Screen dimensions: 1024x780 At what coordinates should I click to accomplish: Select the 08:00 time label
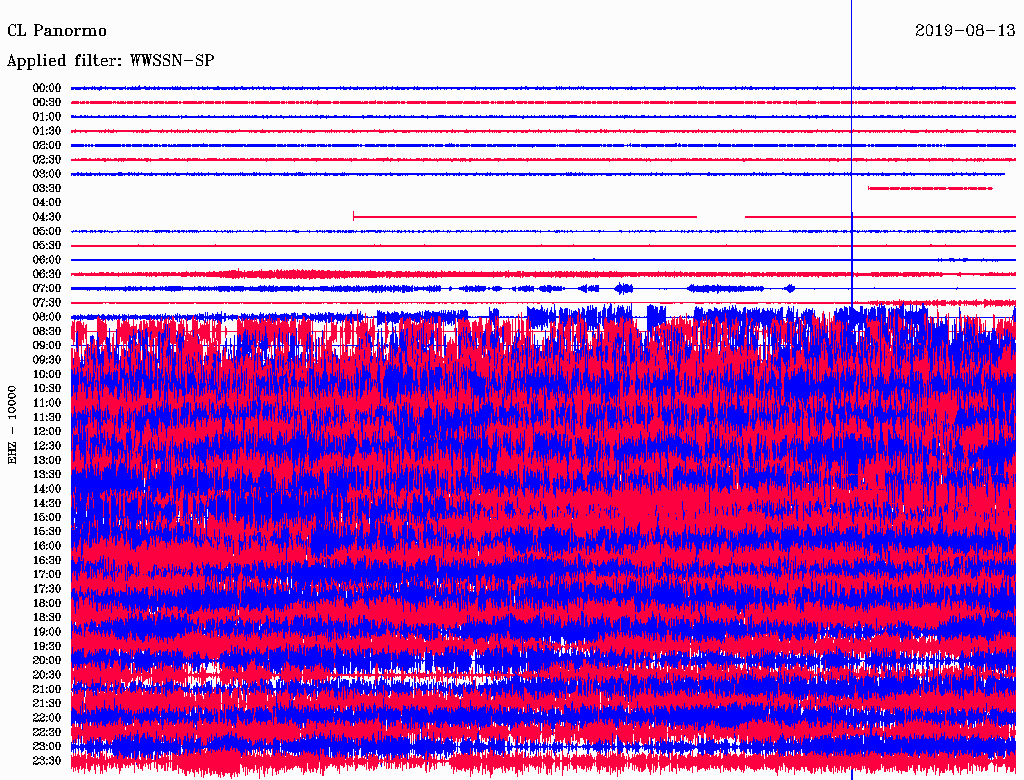click(x=47, y=317)
